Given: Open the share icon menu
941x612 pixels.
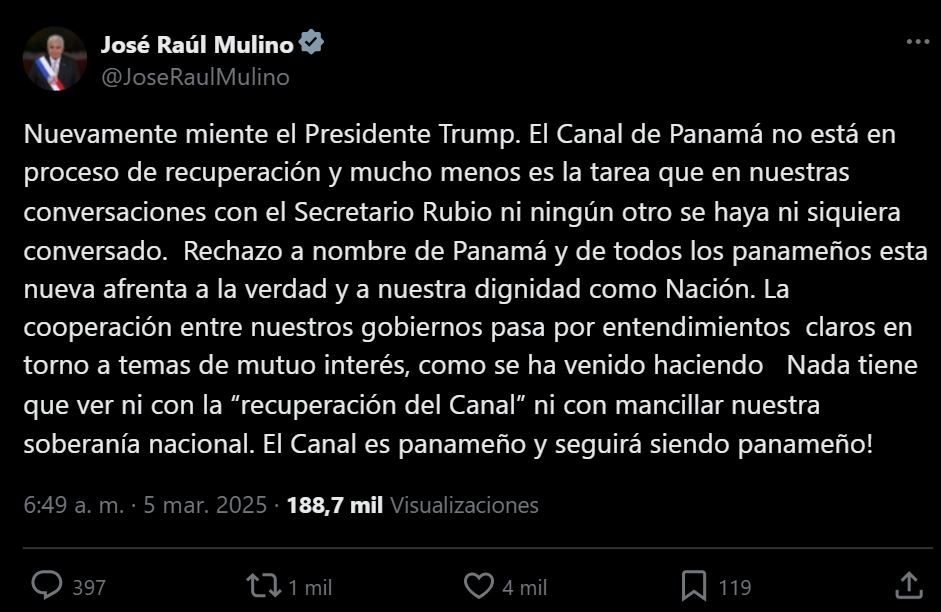Looking at the screenshot, I should click(908, 585).
